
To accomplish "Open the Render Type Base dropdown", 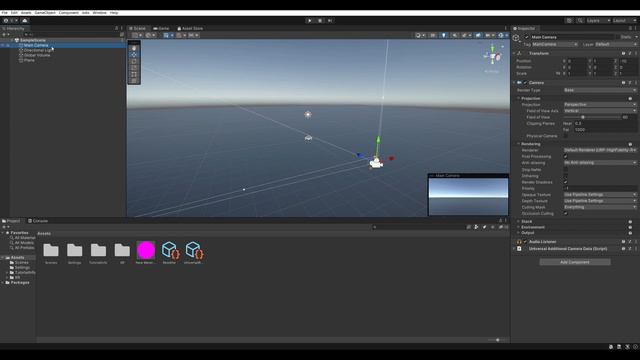I will coord(600,90).
